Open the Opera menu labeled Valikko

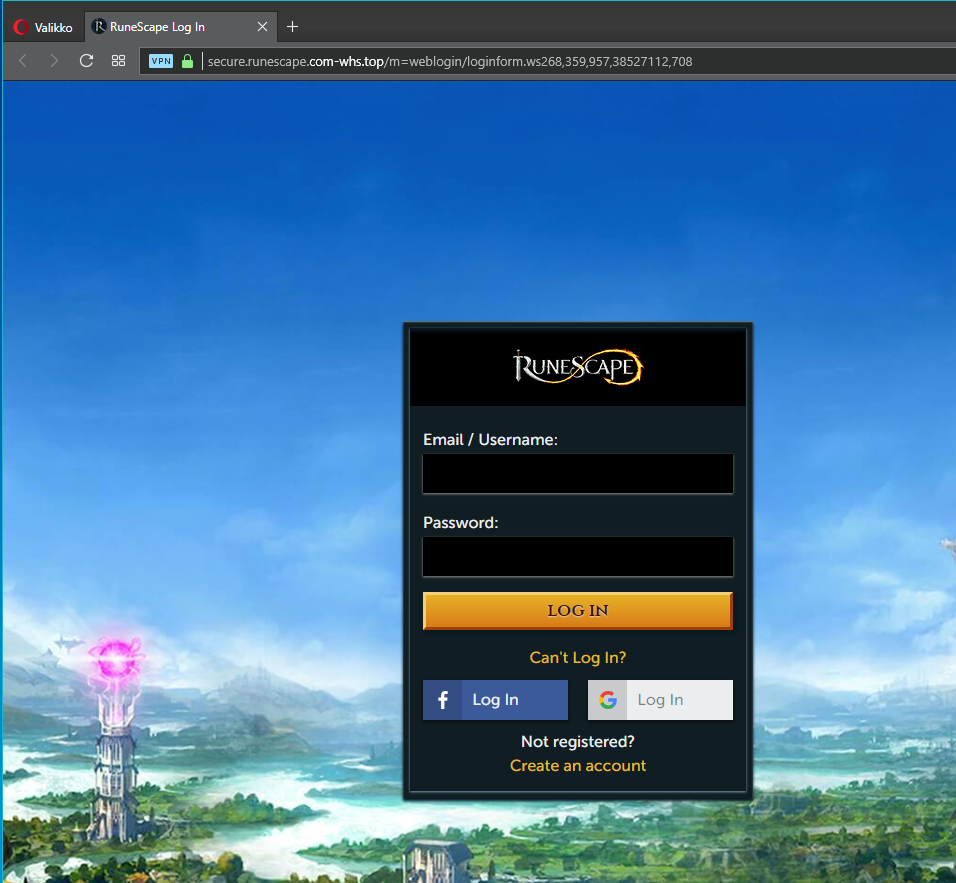pos(43,27)
